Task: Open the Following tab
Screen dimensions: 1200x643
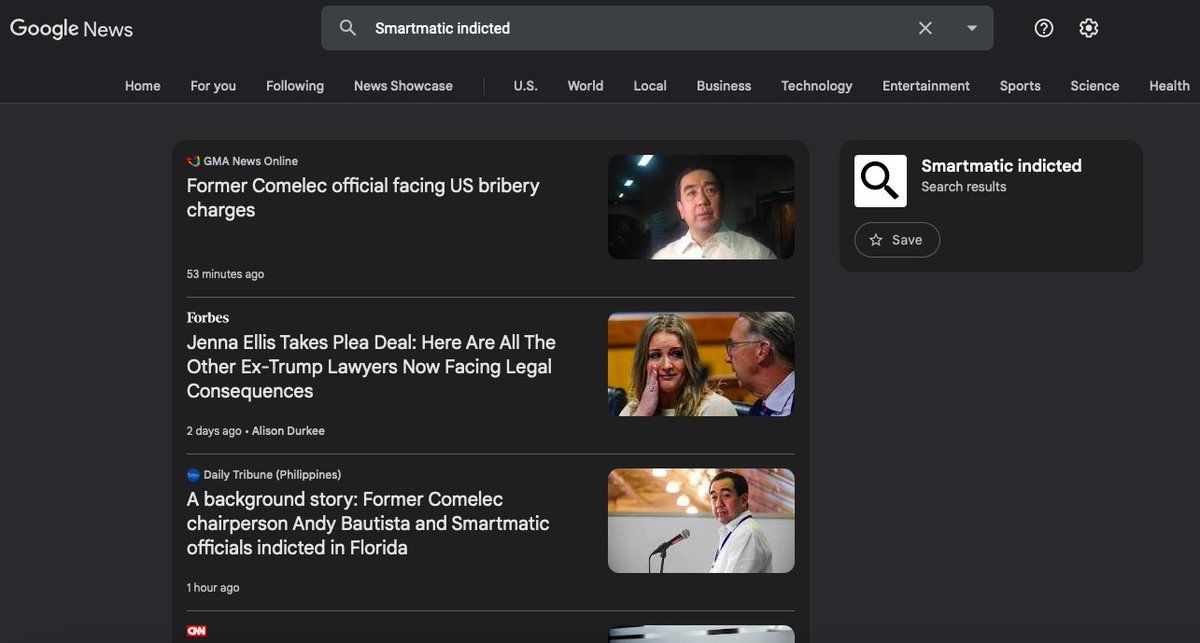Action: click(x=295, y=86)
